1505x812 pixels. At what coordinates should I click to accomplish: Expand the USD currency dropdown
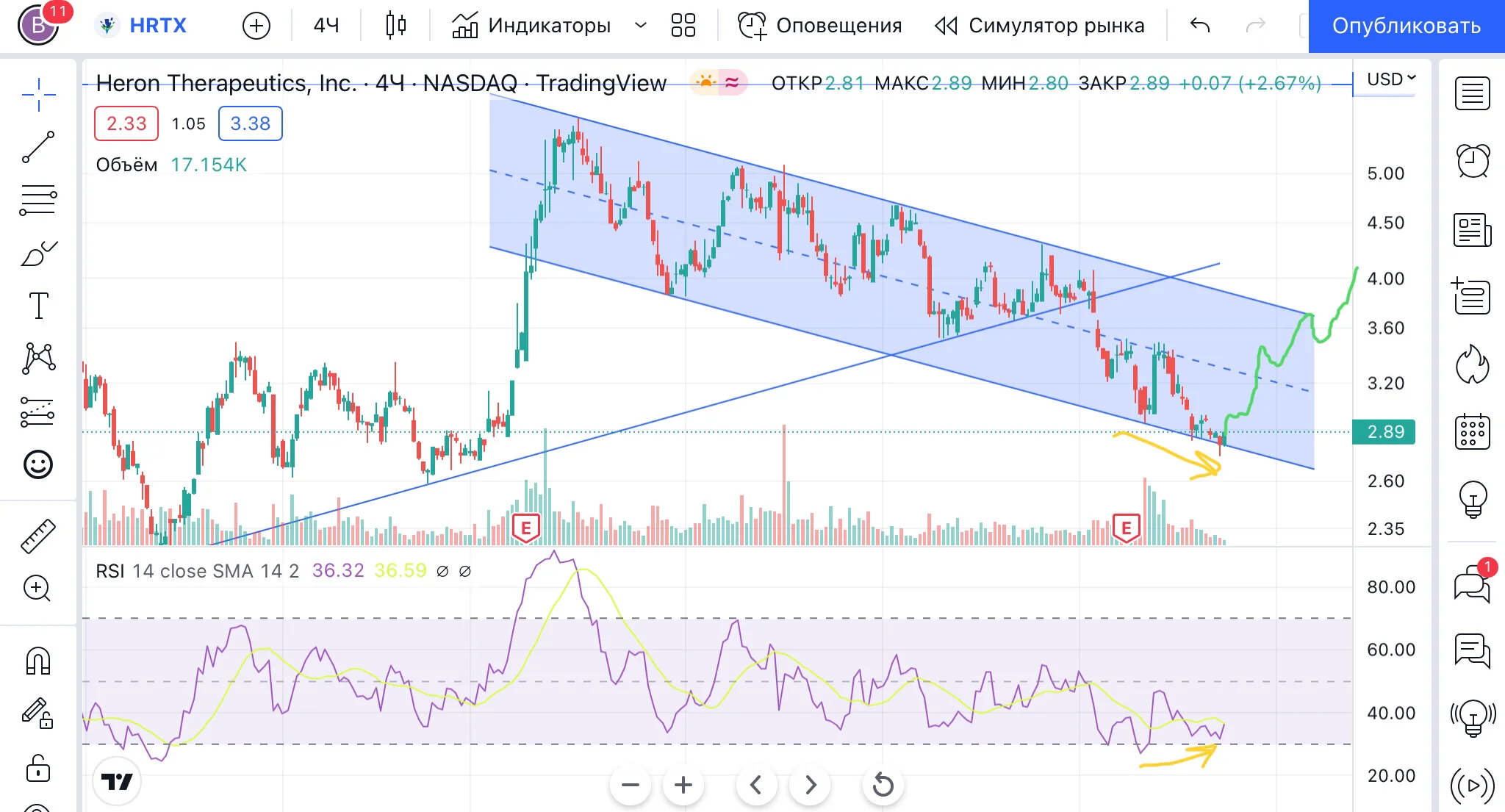tap(1391, 79)
